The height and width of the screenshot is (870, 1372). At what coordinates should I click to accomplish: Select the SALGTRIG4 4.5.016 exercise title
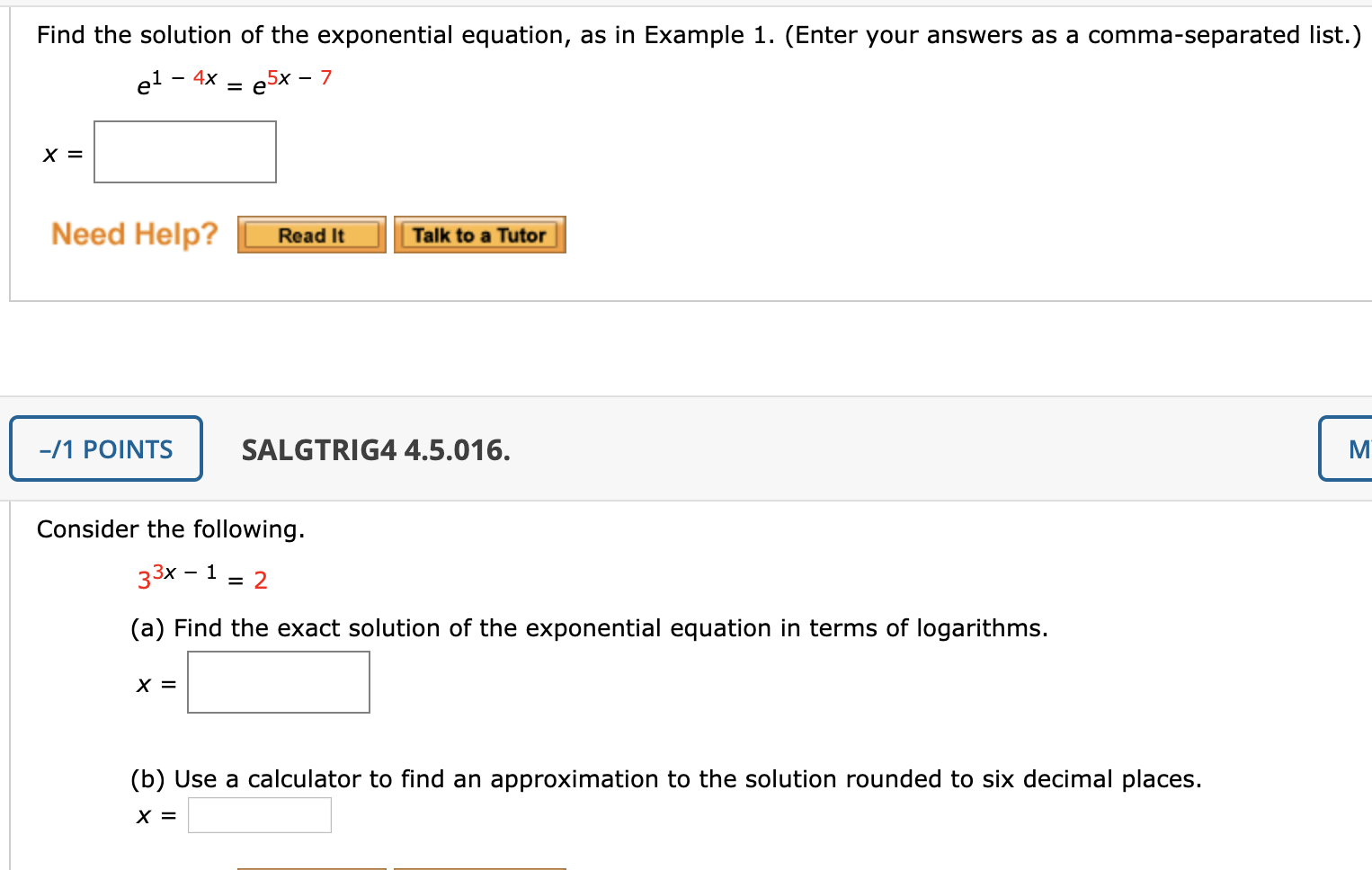(x=376, y=451)
